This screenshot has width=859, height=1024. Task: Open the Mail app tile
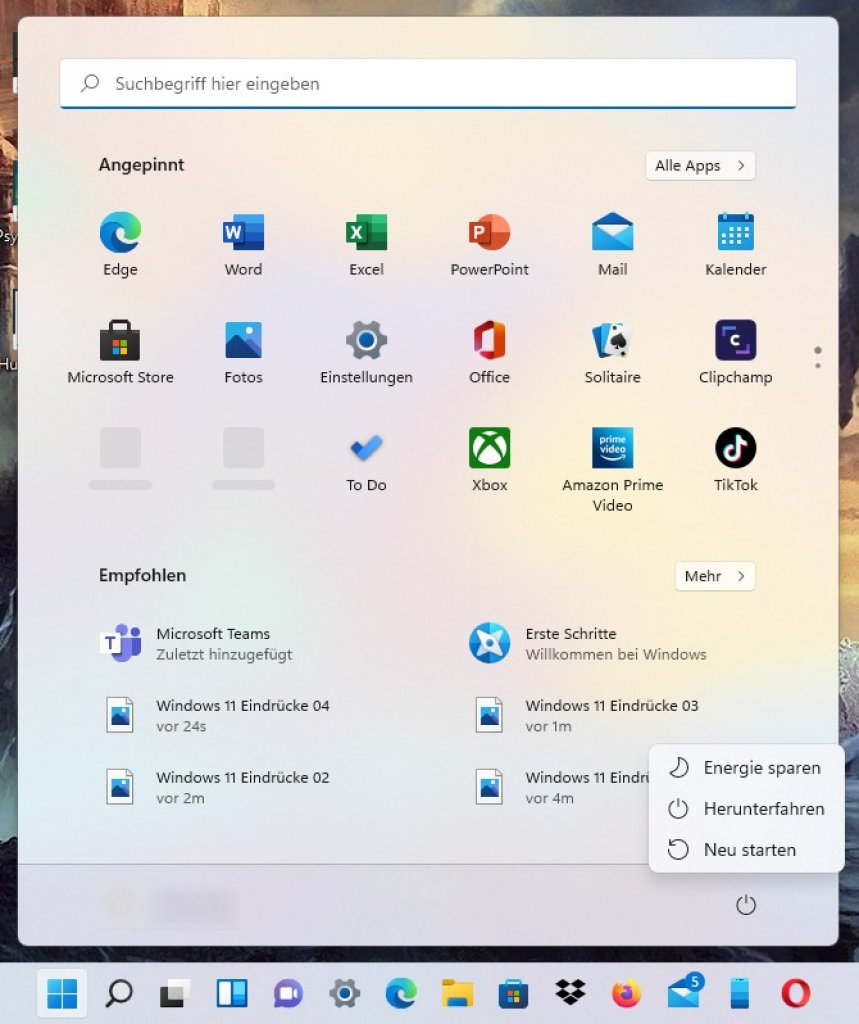612,244
